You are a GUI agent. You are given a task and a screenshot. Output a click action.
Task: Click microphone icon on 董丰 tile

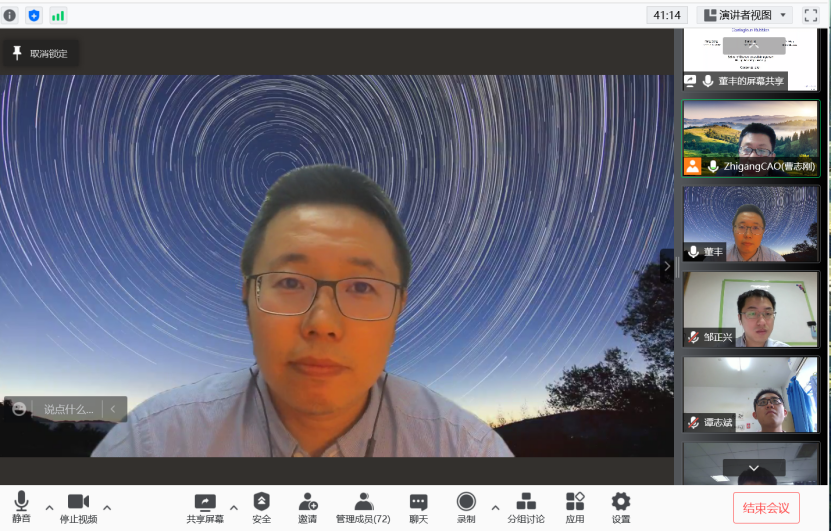pyautogui.click(x=693, y=252)
